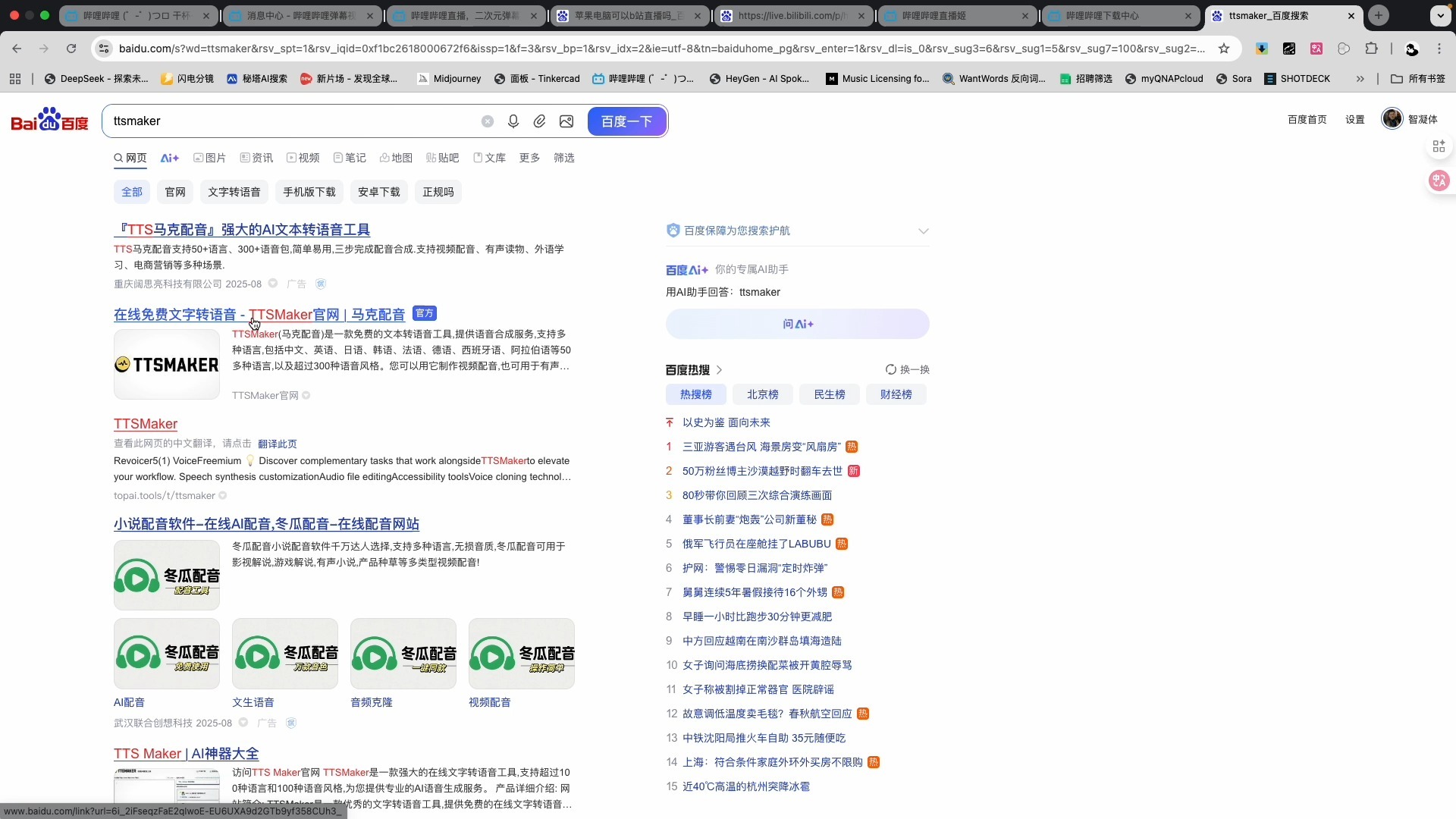Open the 更多 search category menu

pyautogui.click(x=529, y=158)
